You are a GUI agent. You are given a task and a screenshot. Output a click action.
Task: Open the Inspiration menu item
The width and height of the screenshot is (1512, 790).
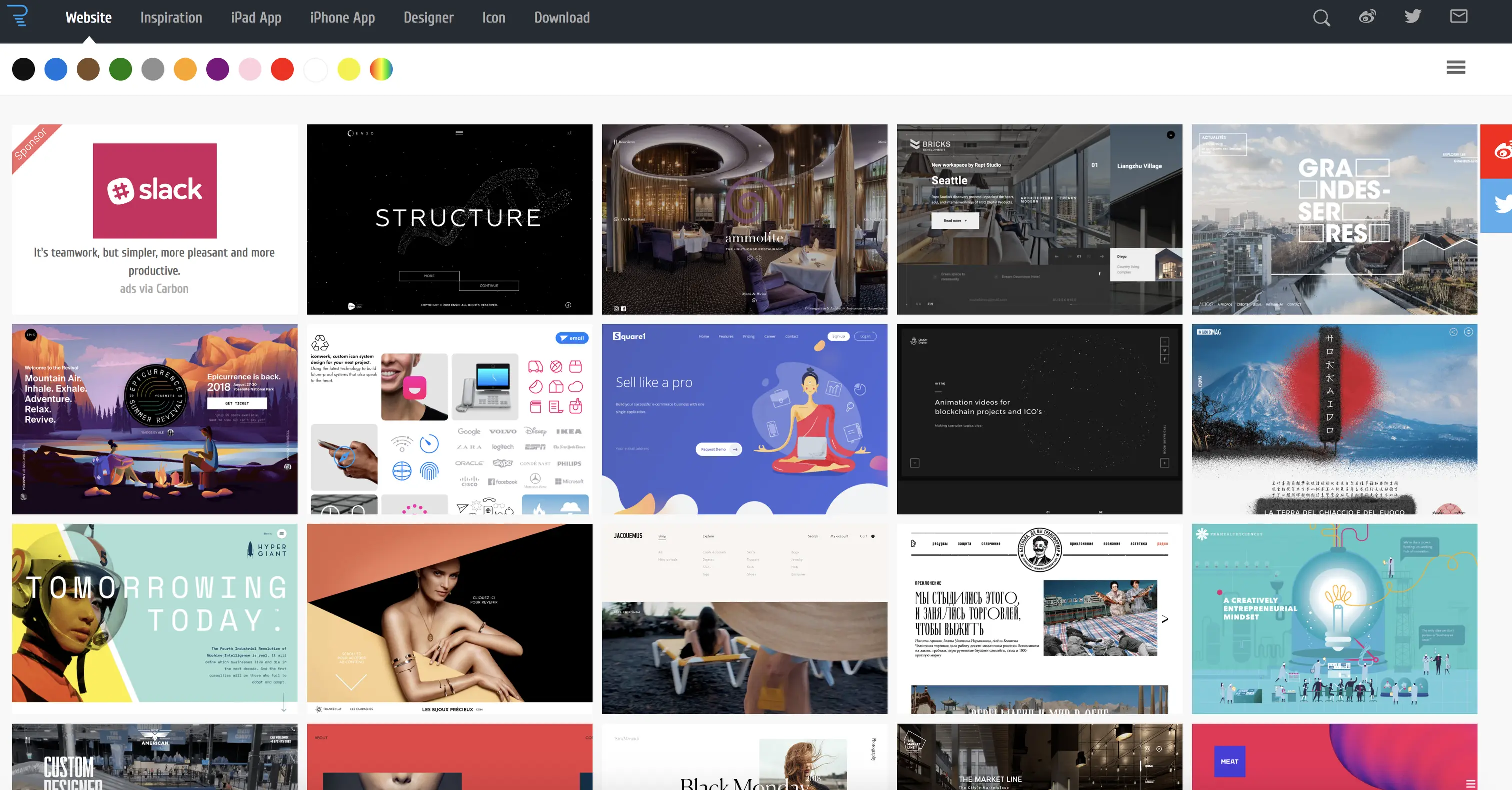pyautogui.click(x=171, y=18)
